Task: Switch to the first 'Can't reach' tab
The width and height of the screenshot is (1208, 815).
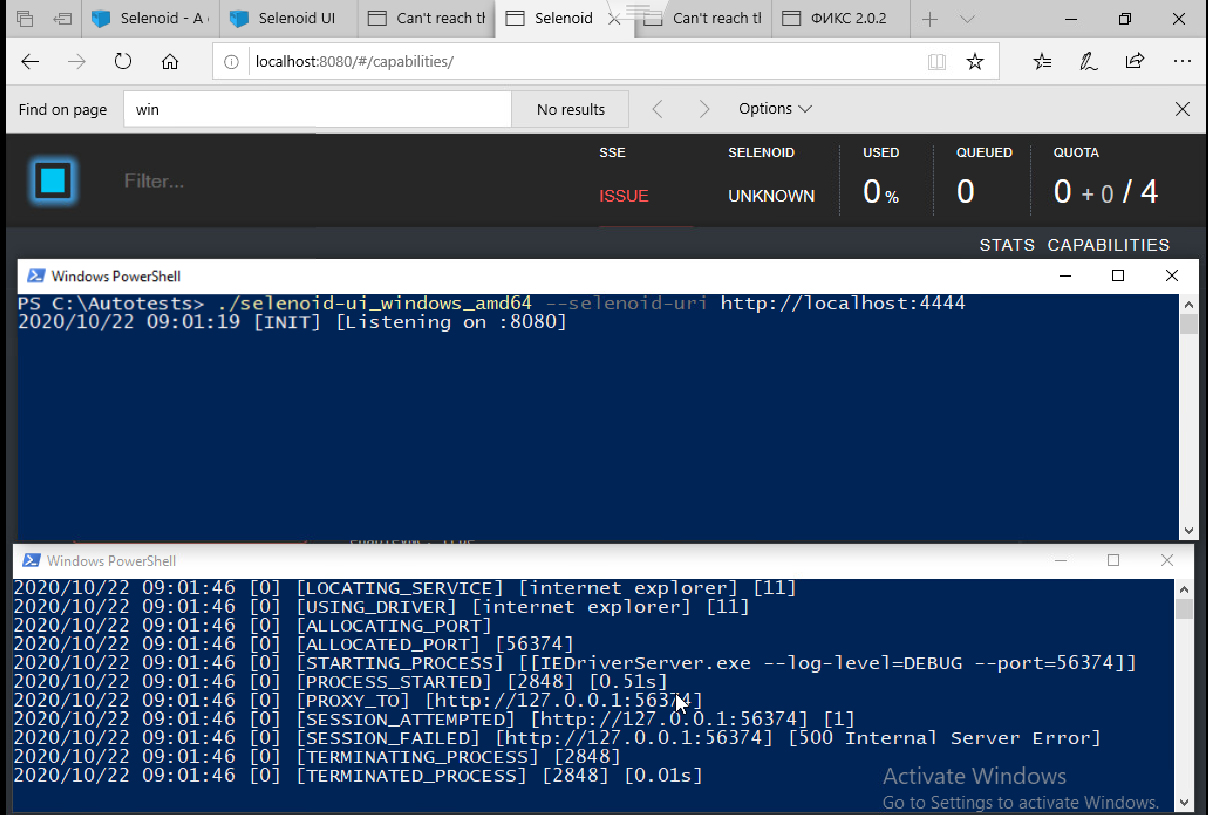Action: click(426, 18)
